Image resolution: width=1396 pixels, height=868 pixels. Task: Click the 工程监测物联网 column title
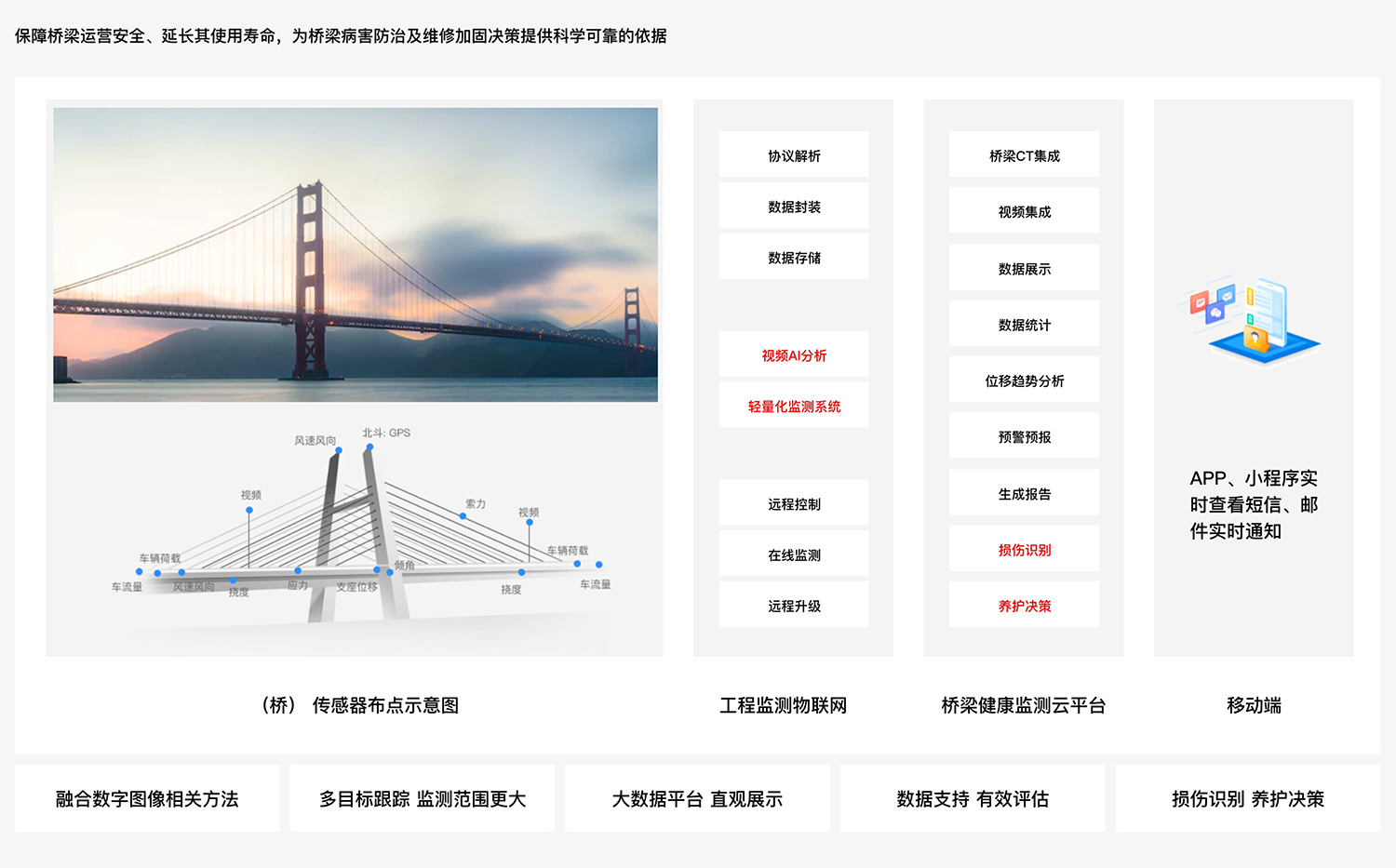[x=784, y=705]
